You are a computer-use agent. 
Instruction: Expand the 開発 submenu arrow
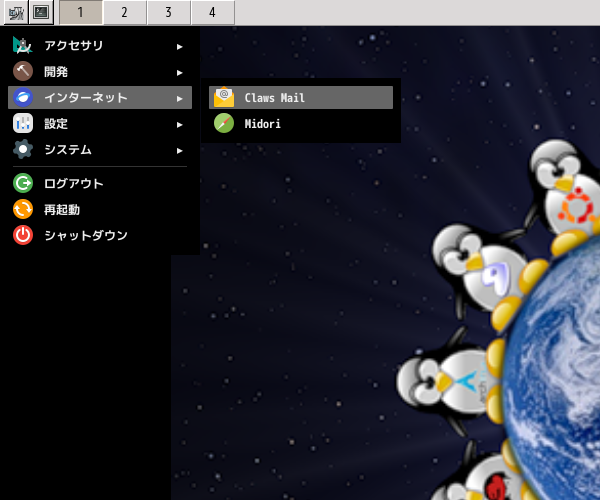[179, 73]
